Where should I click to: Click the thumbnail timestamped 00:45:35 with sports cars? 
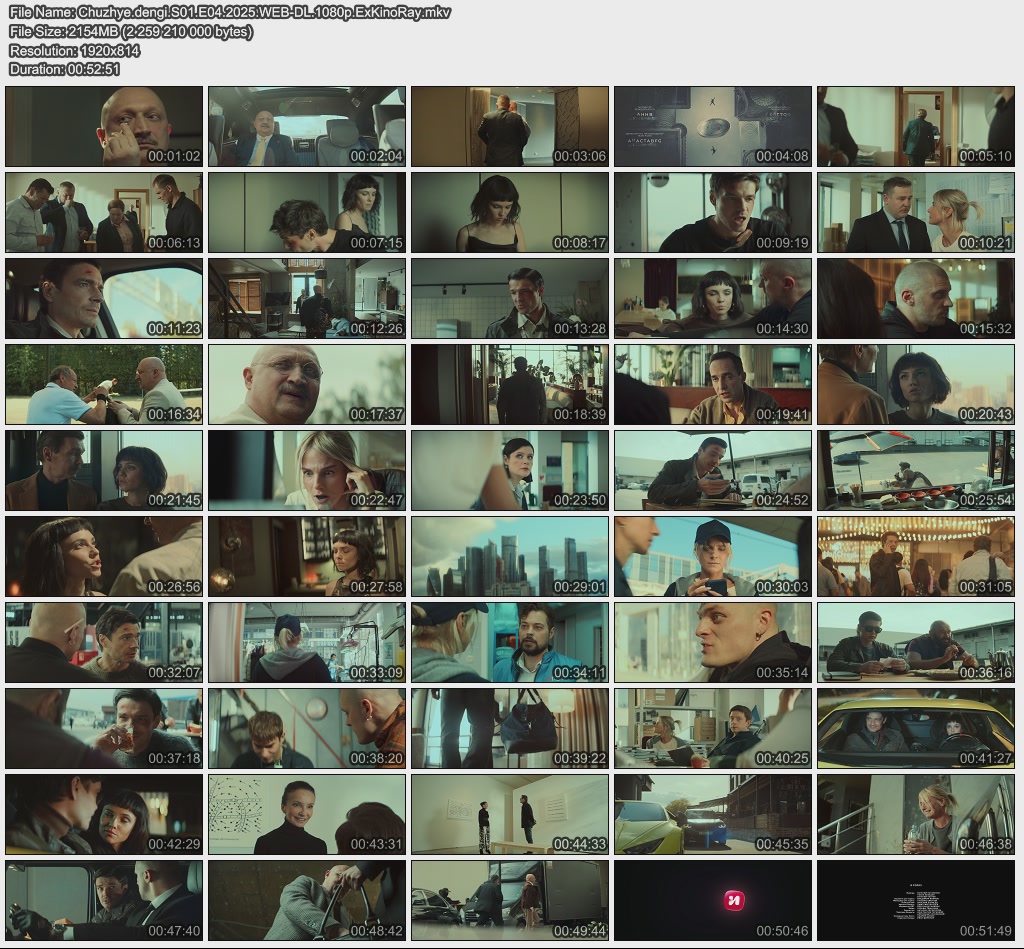point(713,814)
